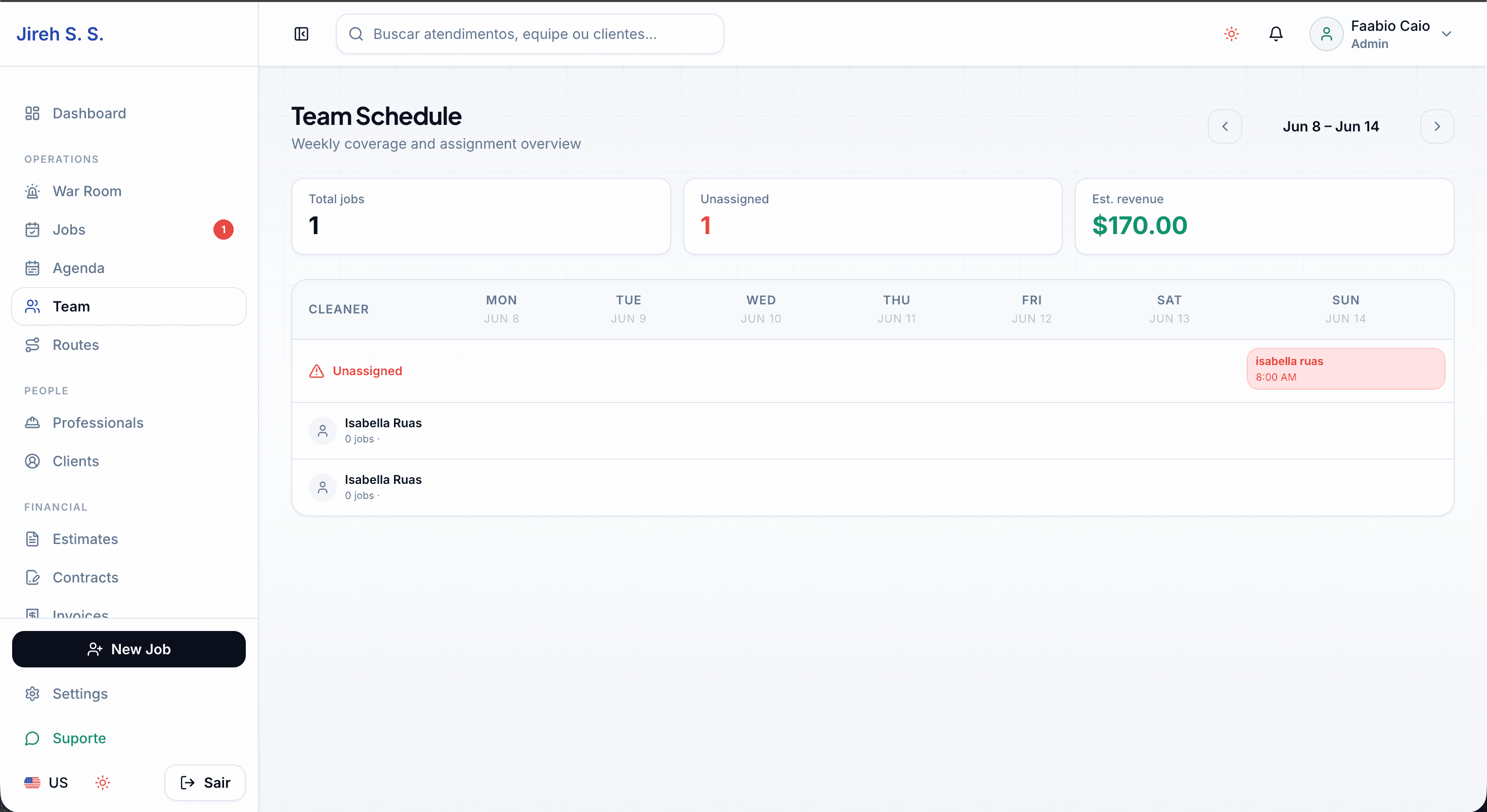Toggle theme sun icon beside US language
The height and width of the screenshot is (812, 1487).
pos(103,783)
